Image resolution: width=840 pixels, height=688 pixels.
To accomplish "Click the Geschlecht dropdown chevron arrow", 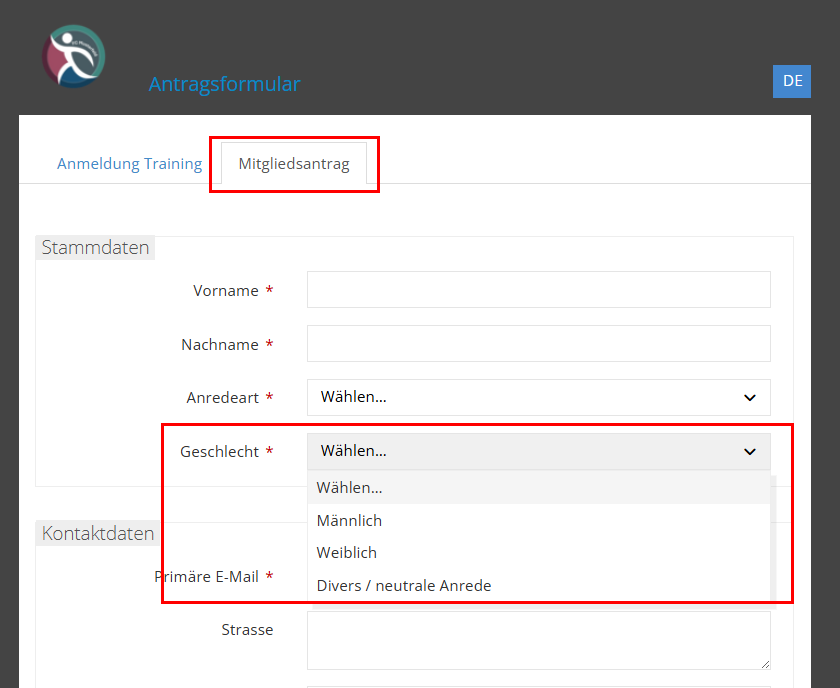I will coord(750,452).
